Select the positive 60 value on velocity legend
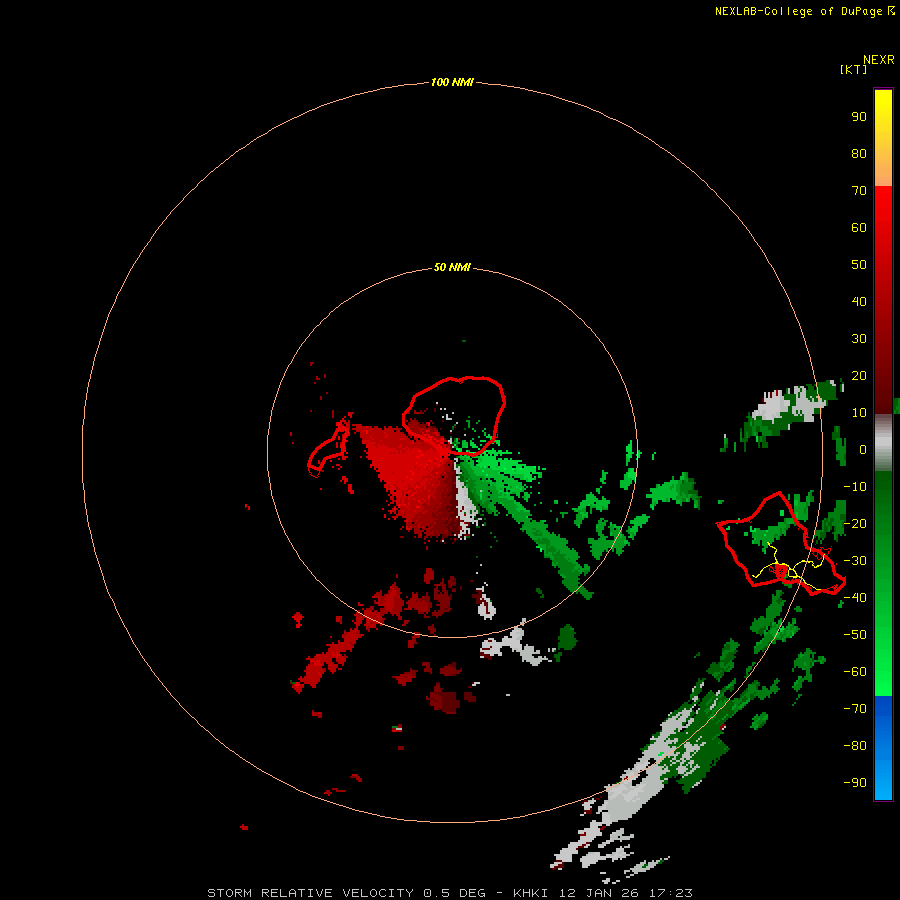 pyautogui.click(x=859, y=227)
